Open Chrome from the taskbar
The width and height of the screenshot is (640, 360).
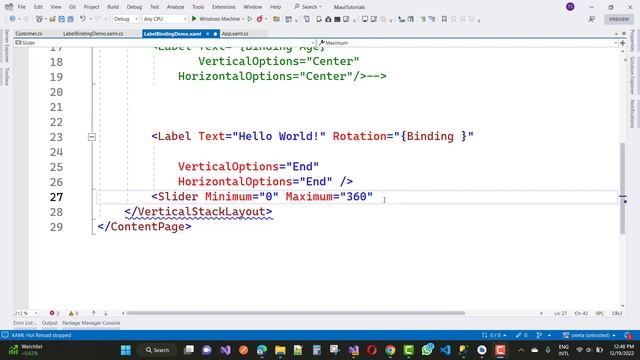pyautogui.click(x=390, y=350)
